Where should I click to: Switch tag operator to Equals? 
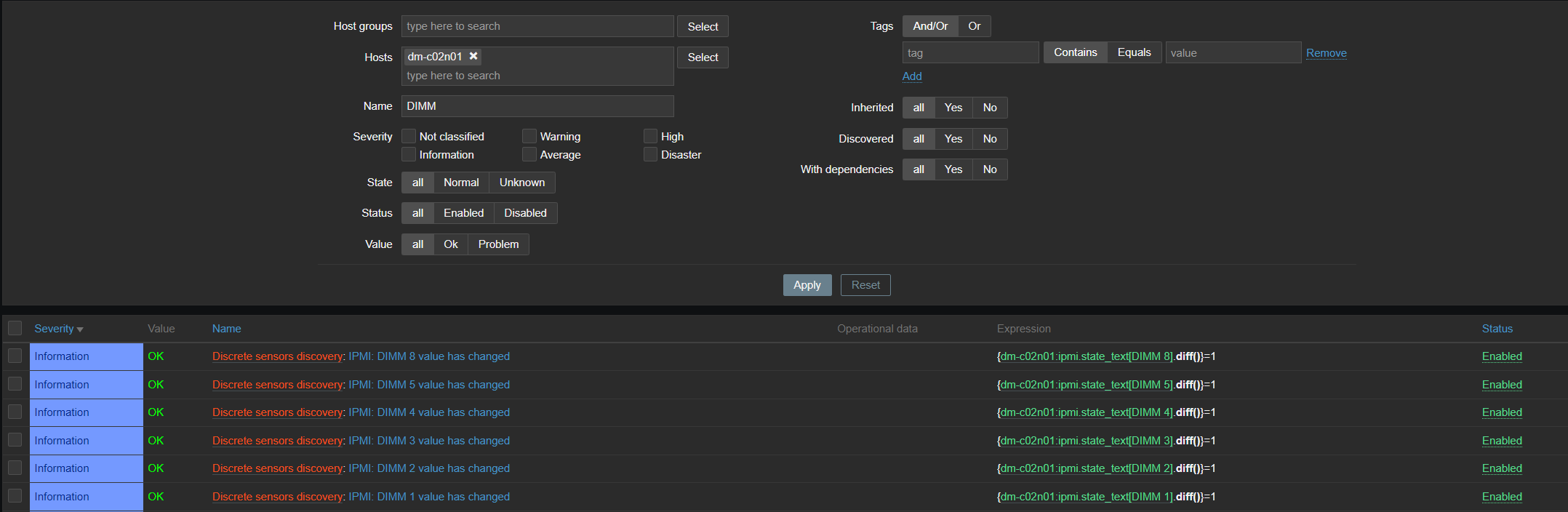point(1134,52)
